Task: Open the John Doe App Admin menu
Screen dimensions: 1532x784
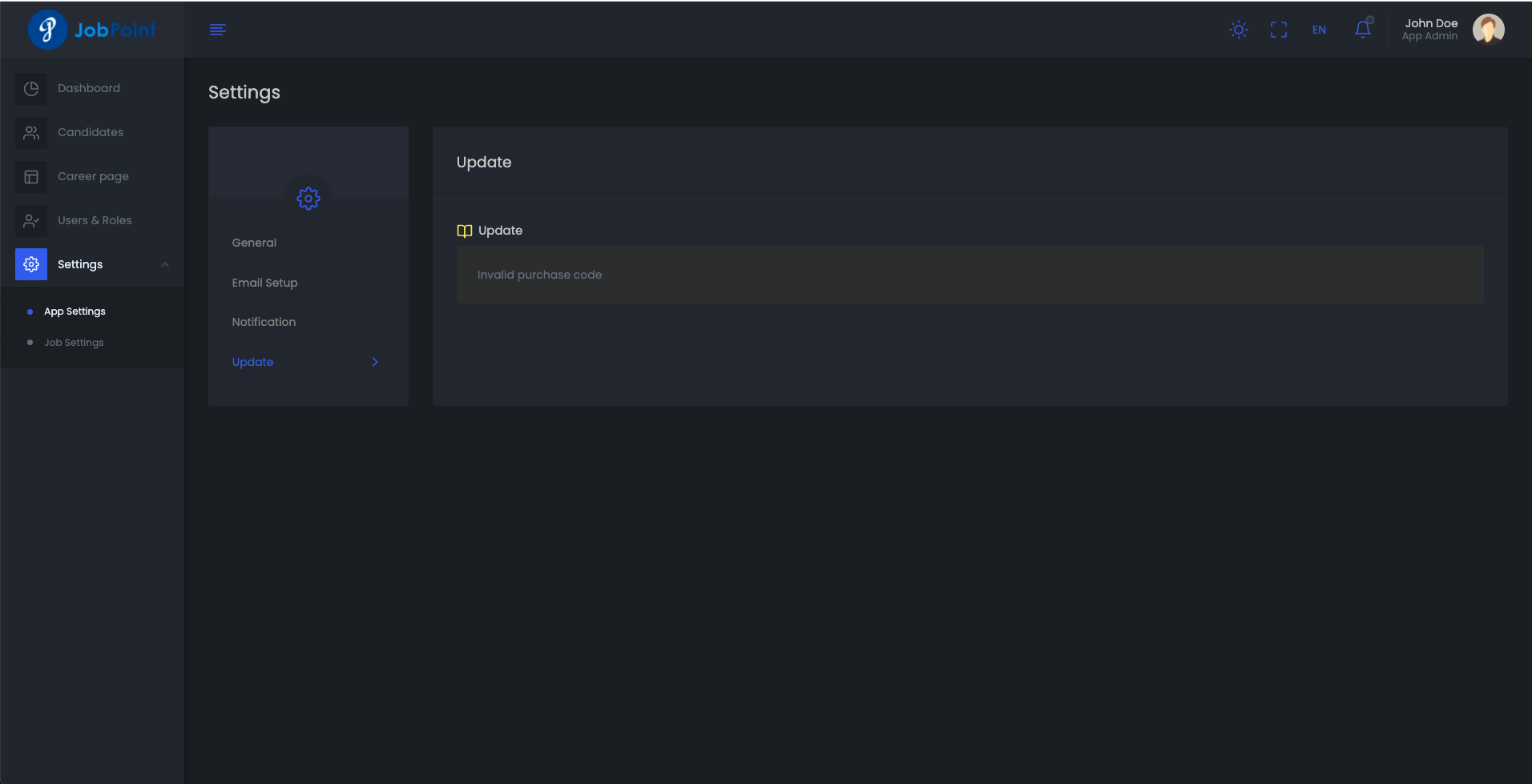Action: coord(1430,30)
